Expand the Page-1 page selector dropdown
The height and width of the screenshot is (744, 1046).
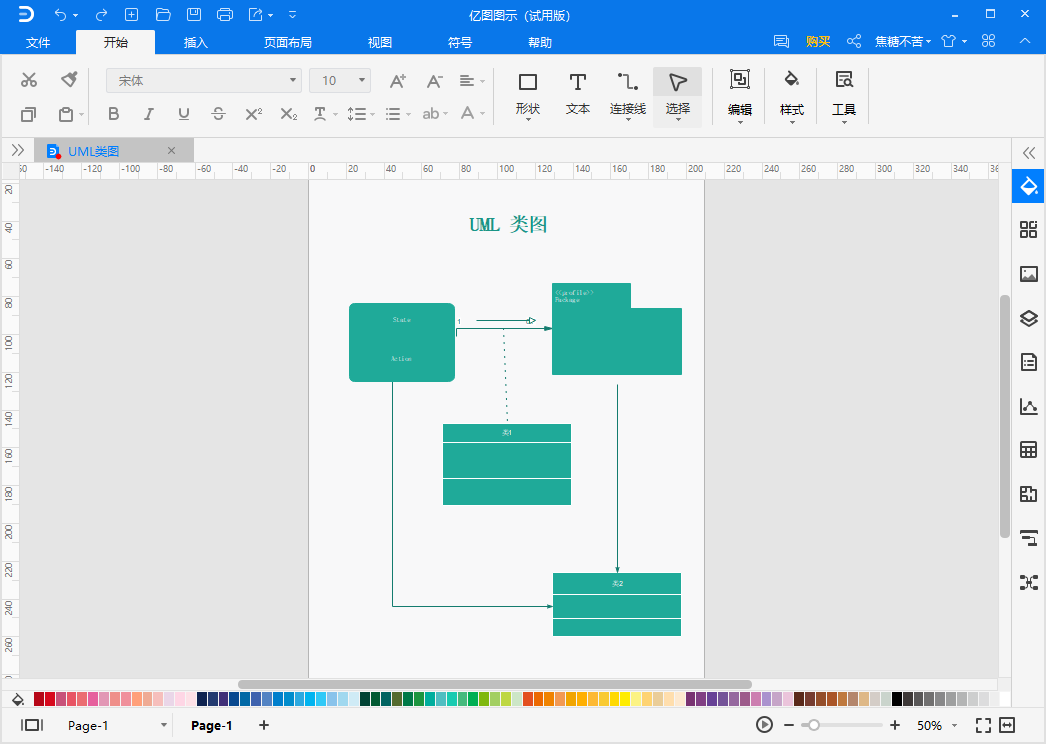(x=163, y=725)
